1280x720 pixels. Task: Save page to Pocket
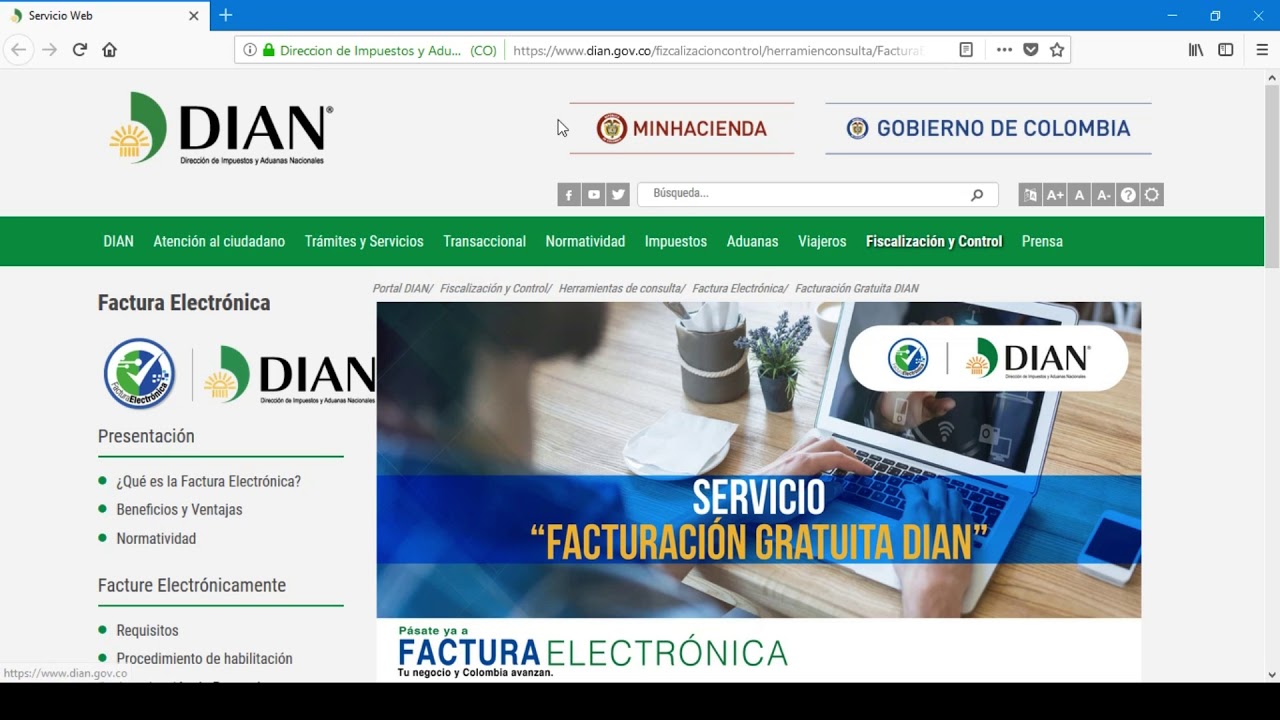pos(1031,50)
